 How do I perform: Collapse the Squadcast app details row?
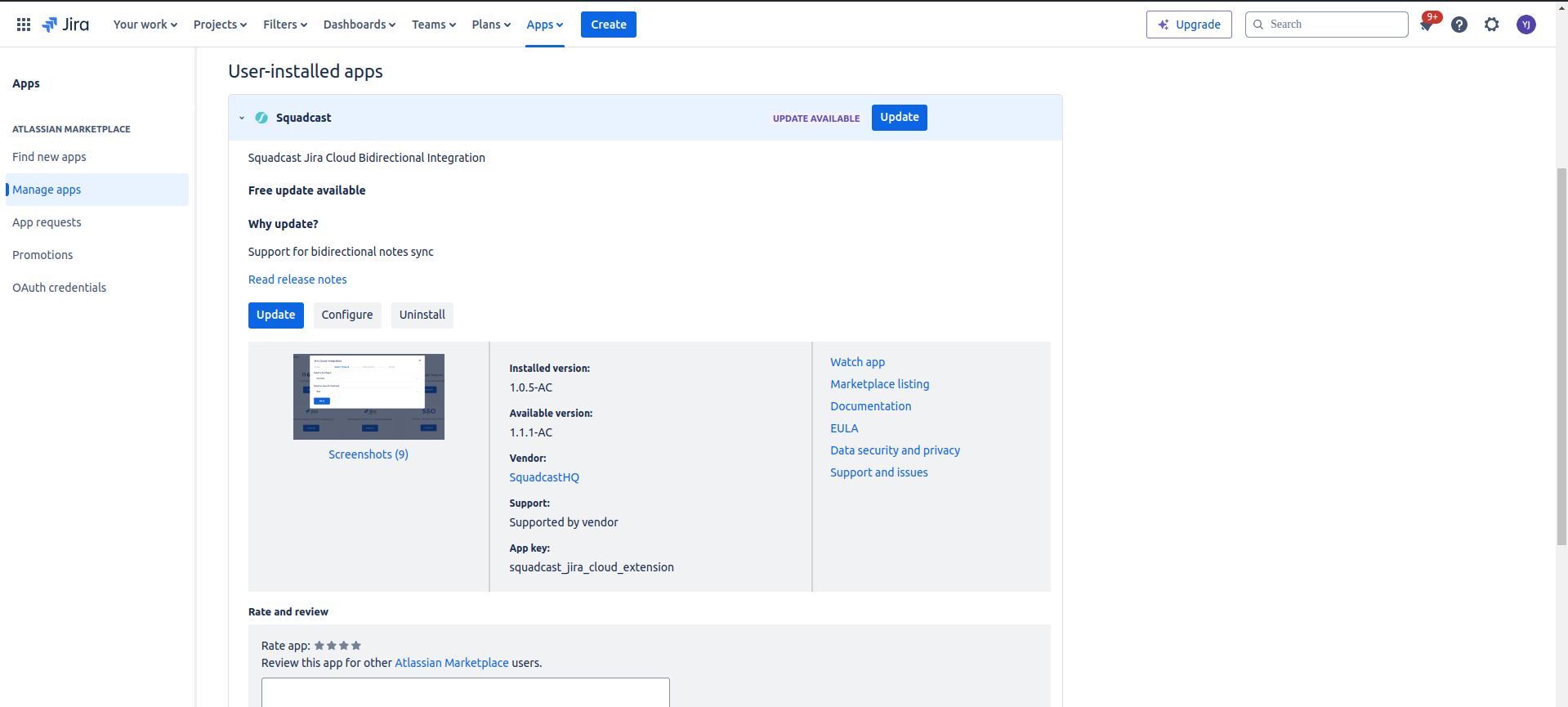coord(242,118)
